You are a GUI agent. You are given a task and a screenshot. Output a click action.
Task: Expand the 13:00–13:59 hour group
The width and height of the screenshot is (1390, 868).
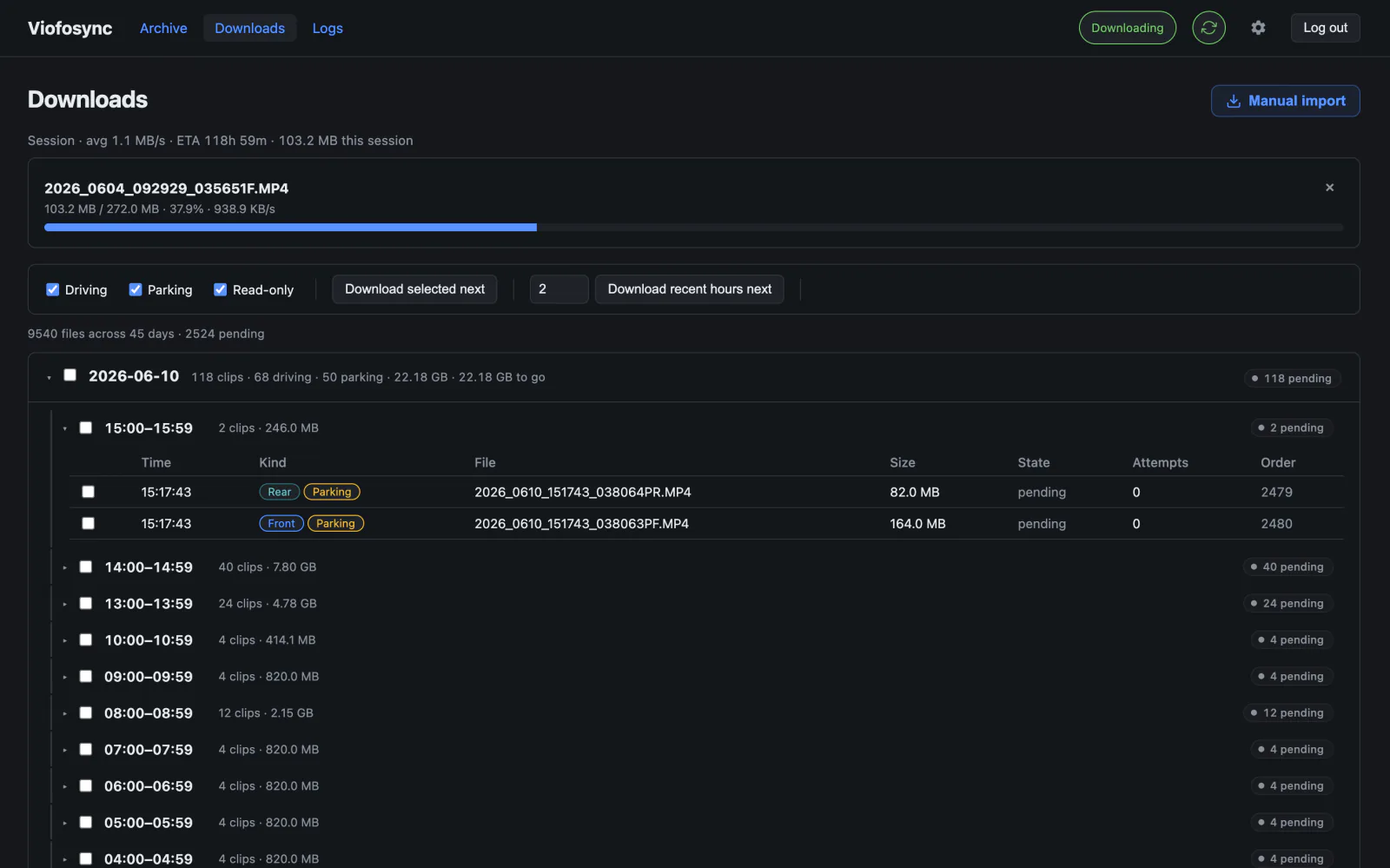64,604
